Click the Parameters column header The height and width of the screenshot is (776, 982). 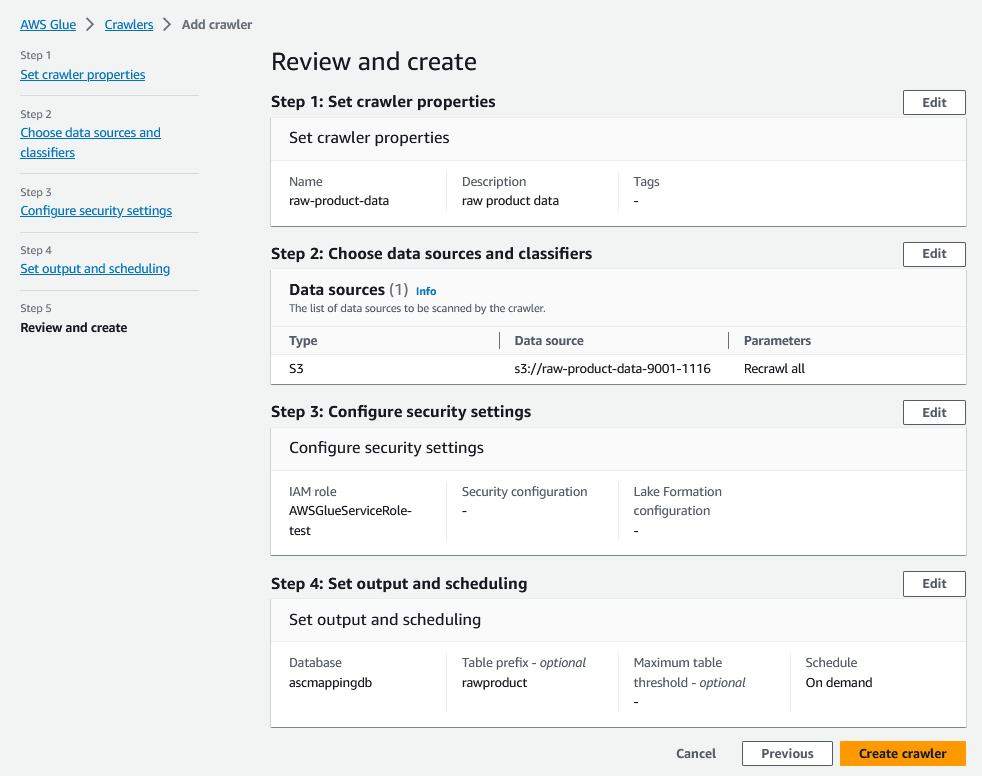[777, 341]
